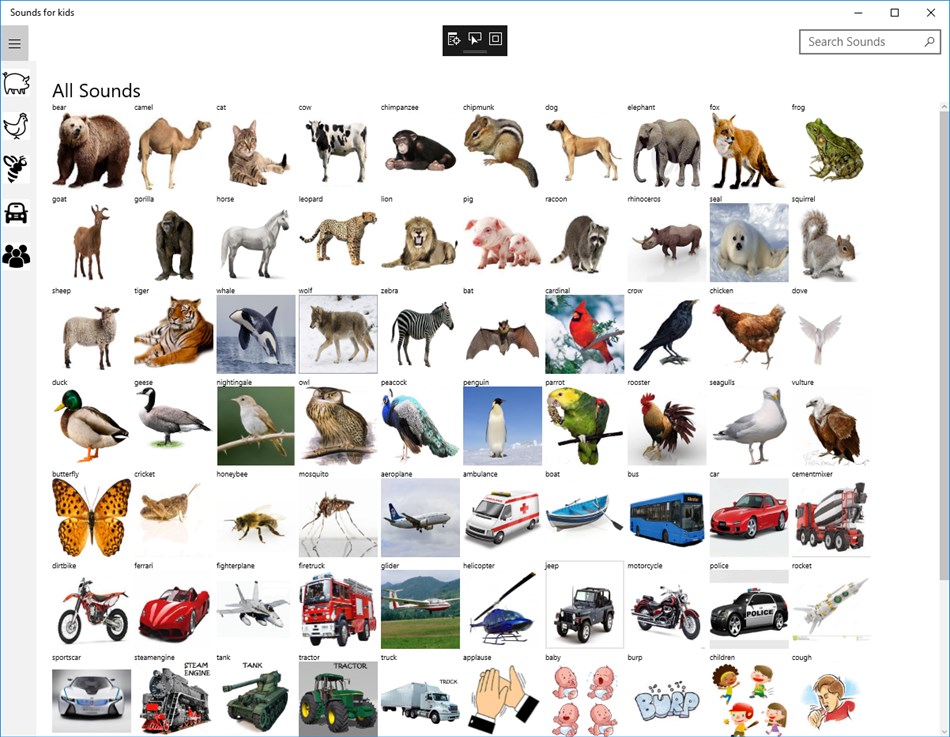
Task: Play the bear sound thumbnail
Action: 91,151
